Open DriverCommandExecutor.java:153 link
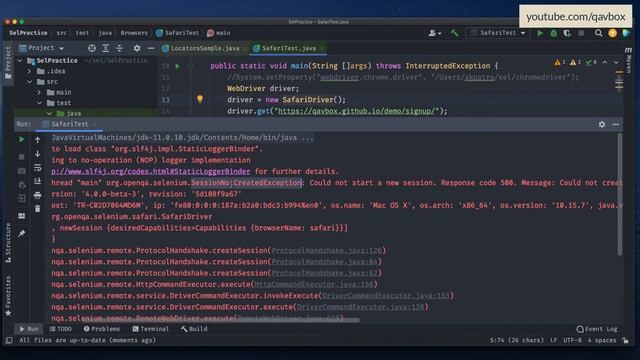 (x=386, y=296)
